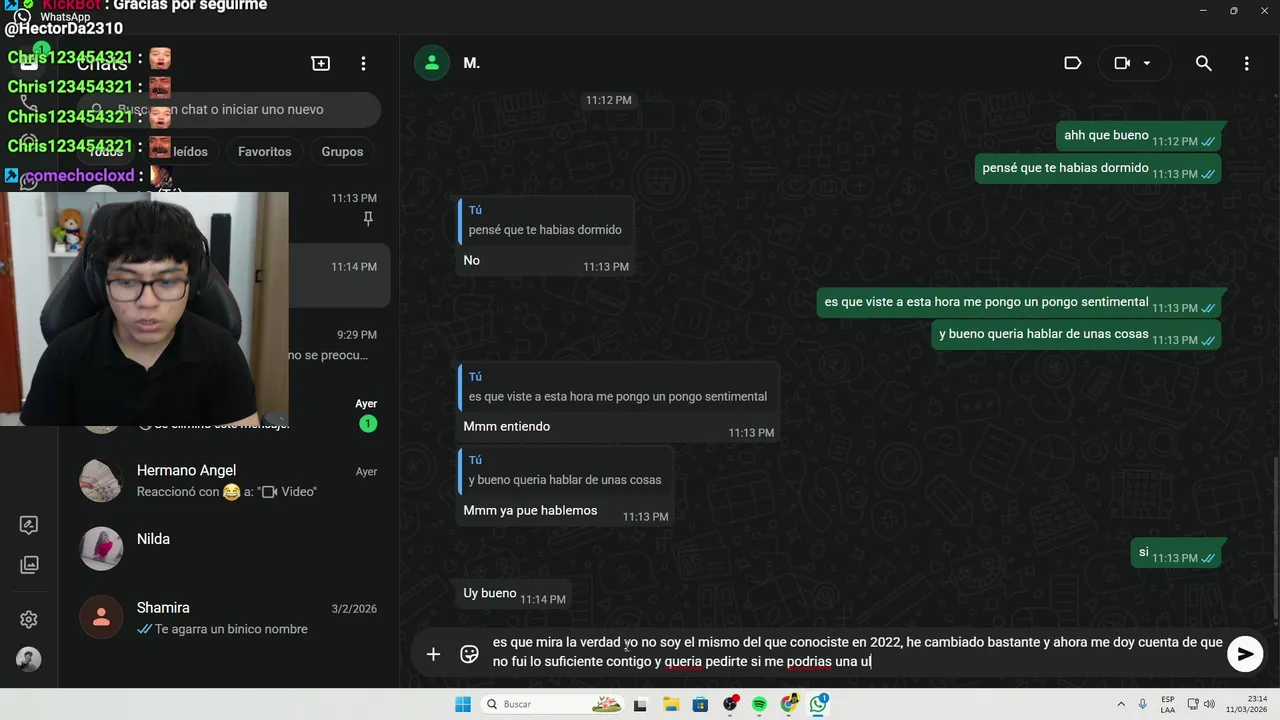Open Spotify from the taskbar
This screenshot has height=720, width=1280.
pos(759,704)
